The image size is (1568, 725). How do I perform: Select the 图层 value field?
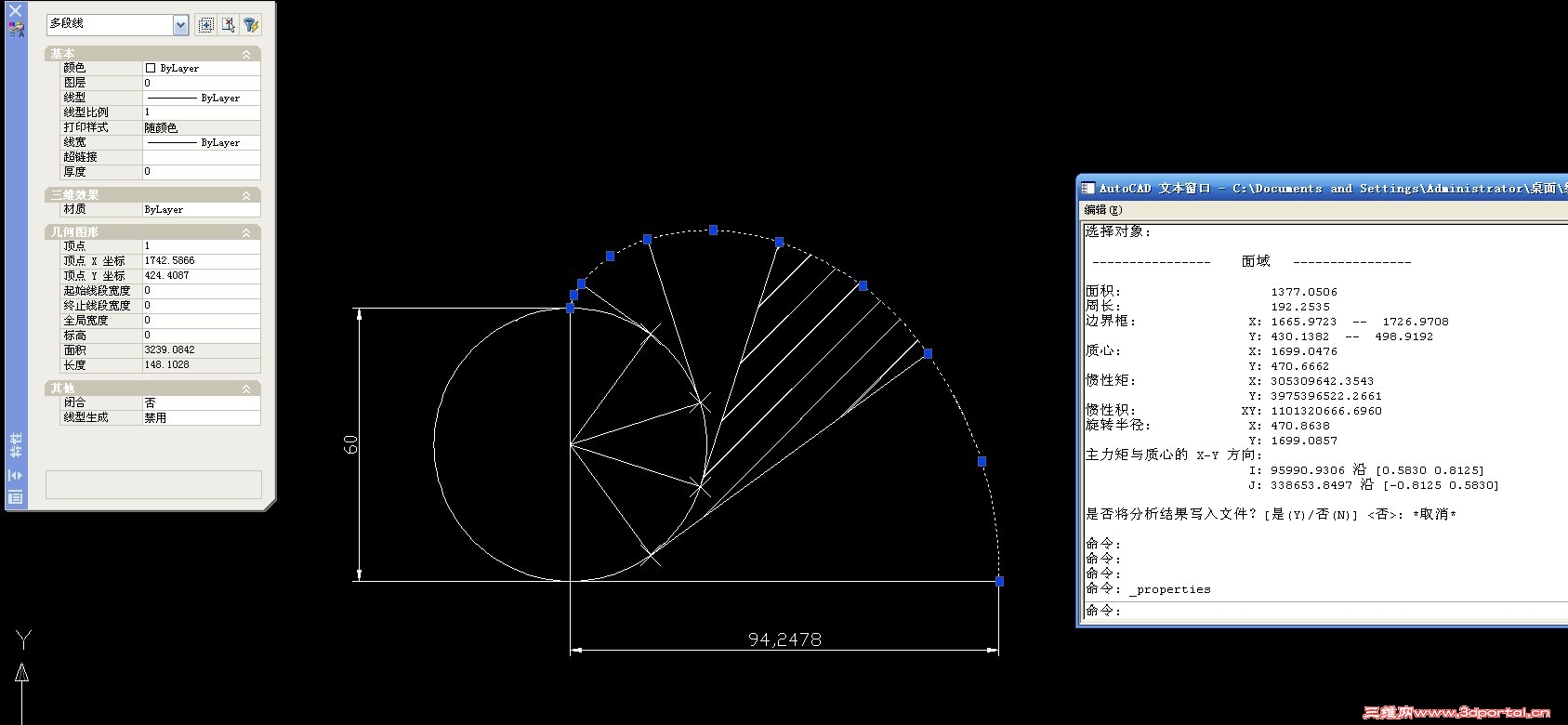(201, 83)
